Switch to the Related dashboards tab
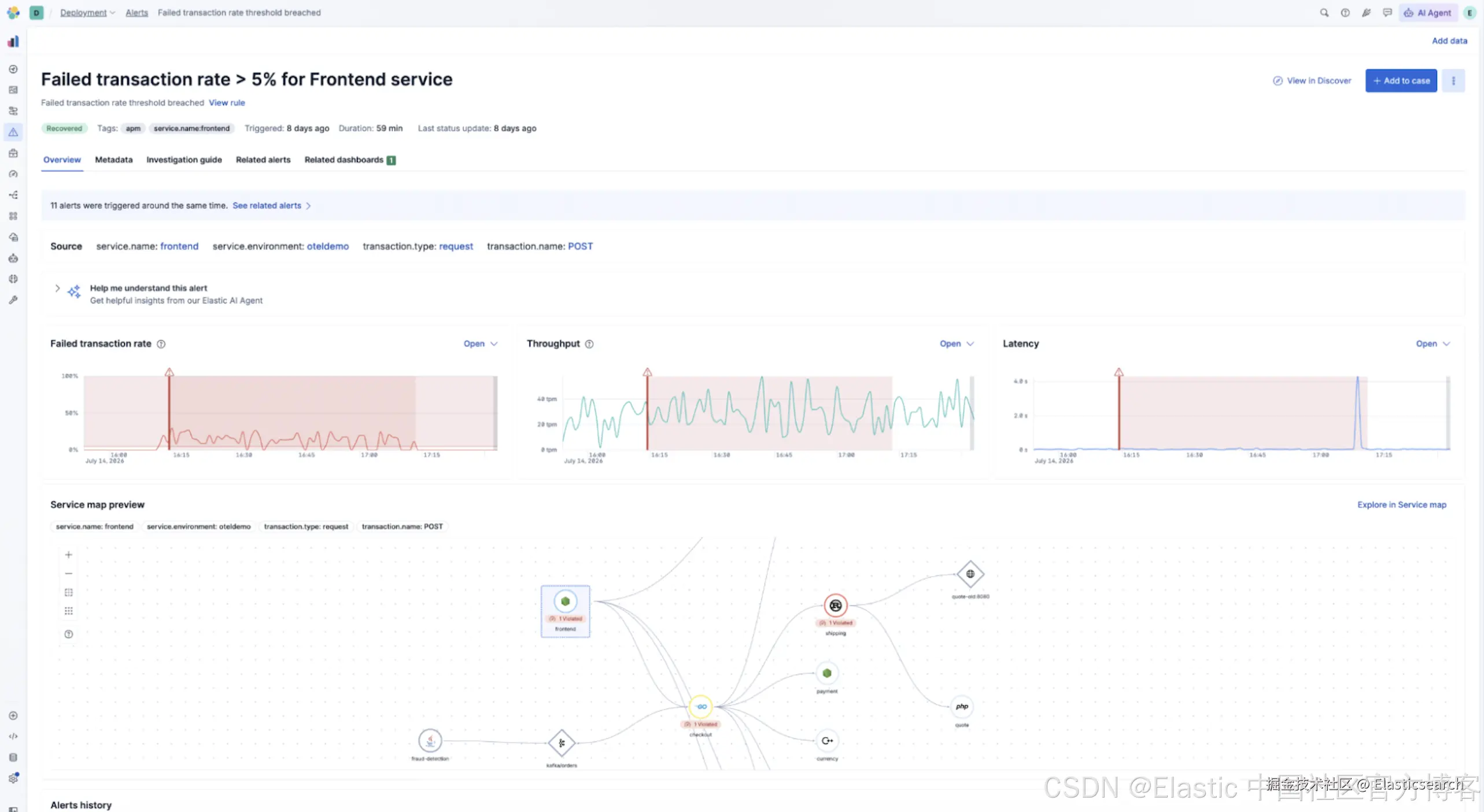 click(350, 160)
